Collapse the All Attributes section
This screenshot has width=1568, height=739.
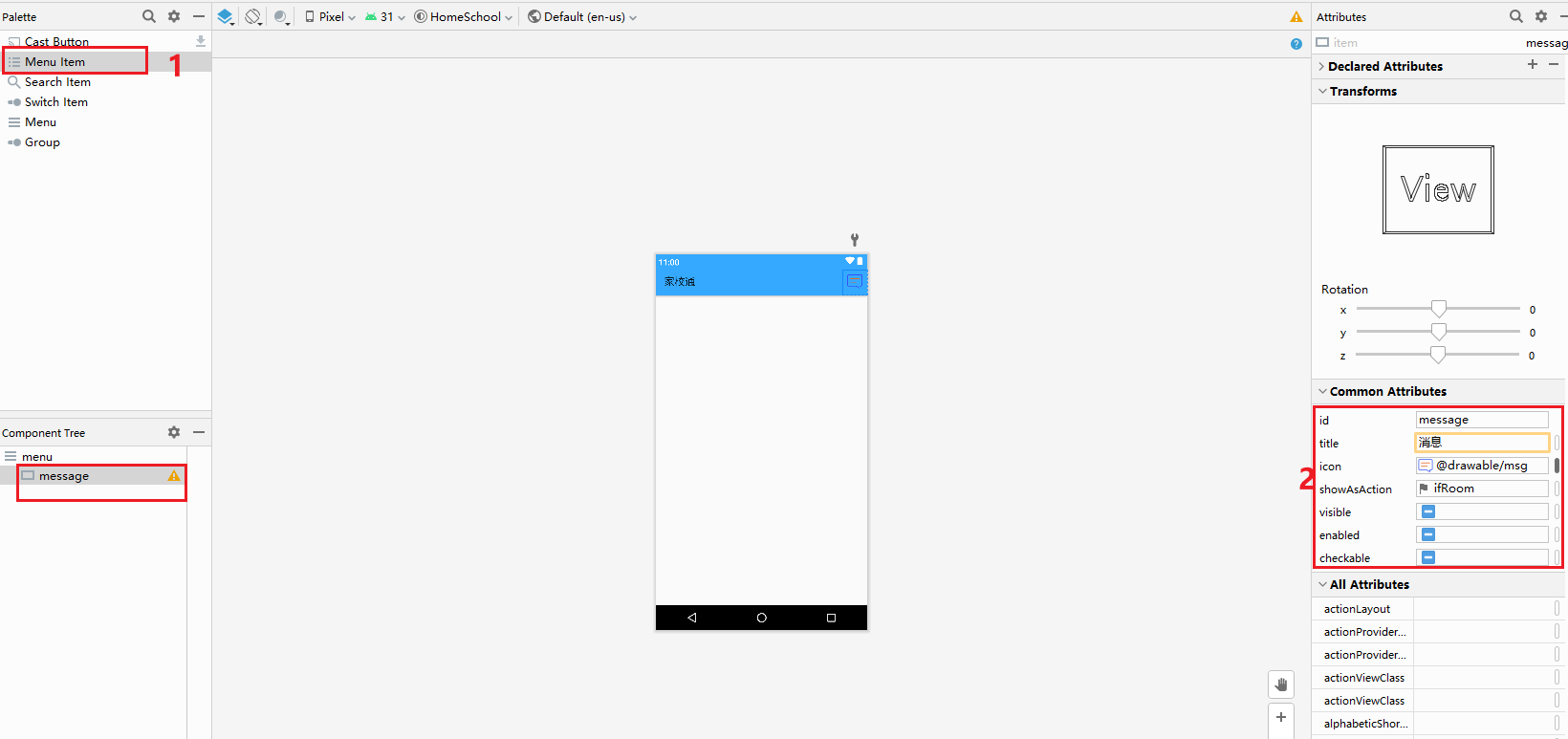pyautogui.click(x=1322, y=585)
